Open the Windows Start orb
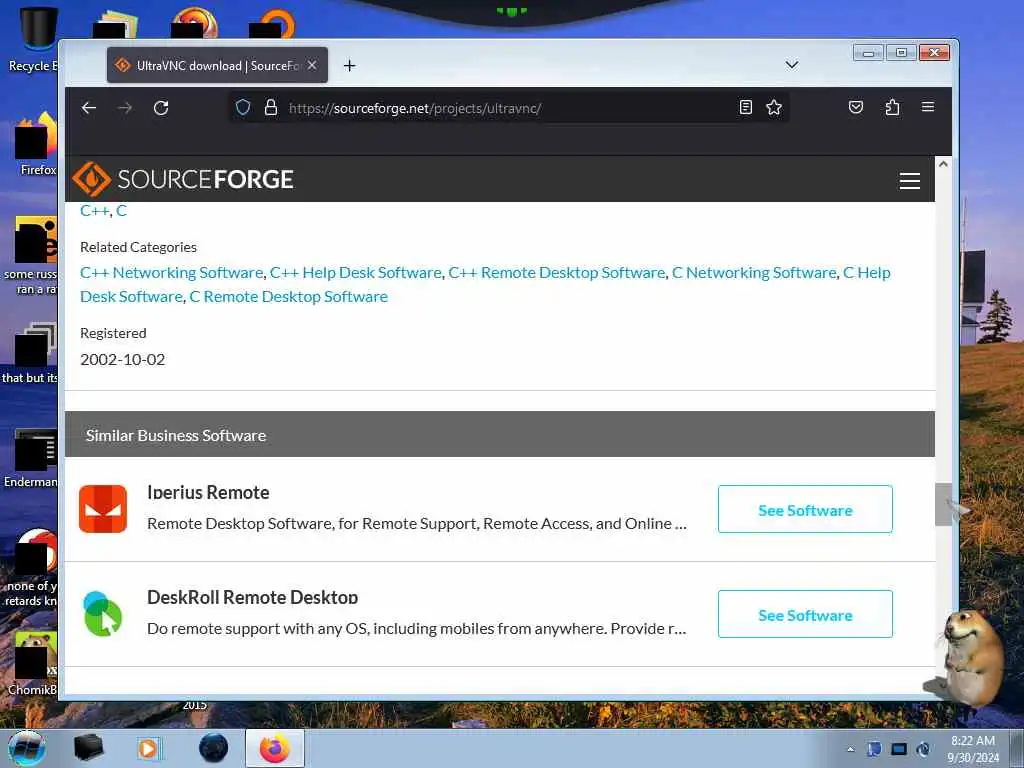Screen dimensions: 1024x768 27,748
